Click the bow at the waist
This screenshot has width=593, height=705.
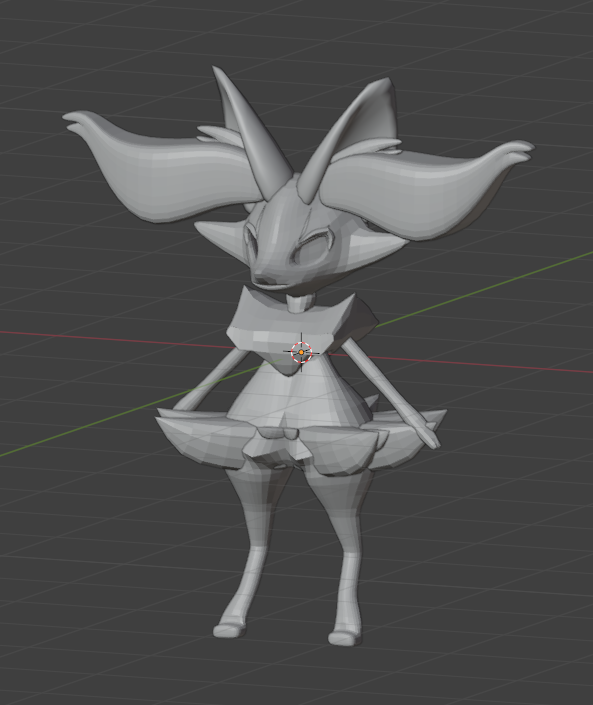(278, 433)
